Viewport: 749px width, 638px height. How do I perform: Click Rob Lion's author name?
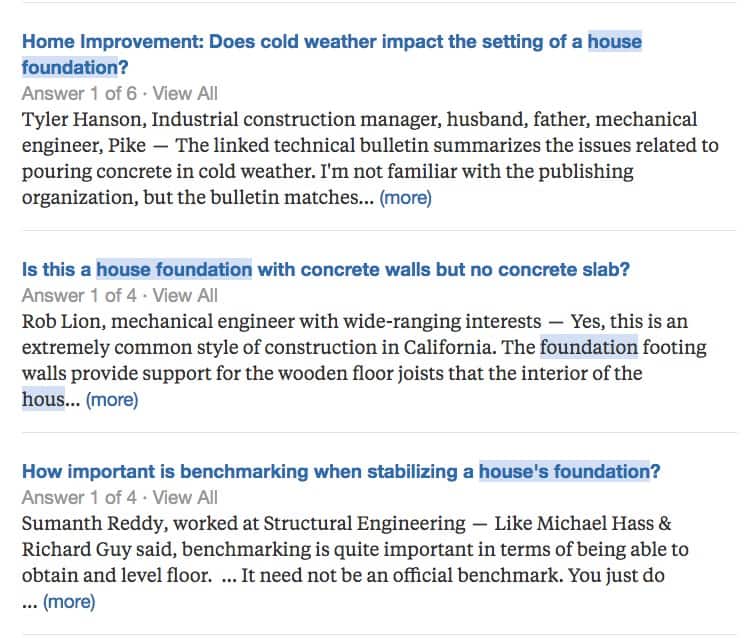(x=62, y=321)
